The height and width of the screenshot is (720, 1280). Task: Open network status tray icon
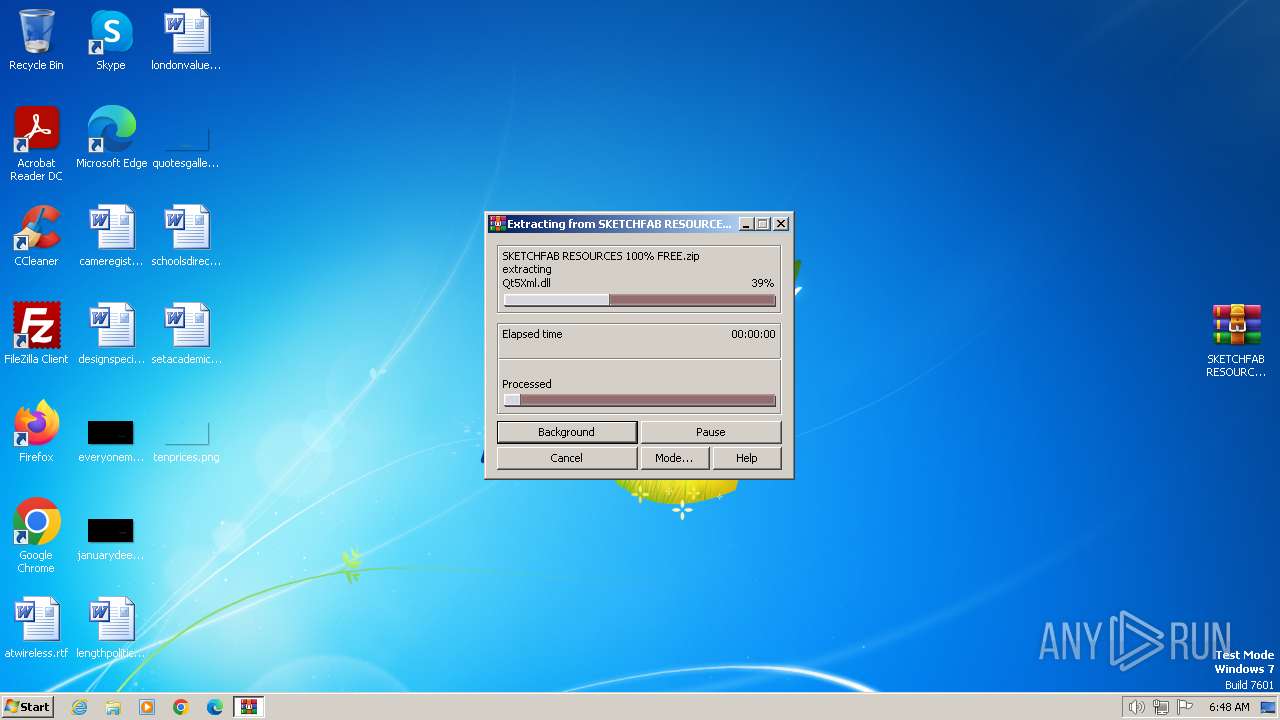coord(1161,707)
